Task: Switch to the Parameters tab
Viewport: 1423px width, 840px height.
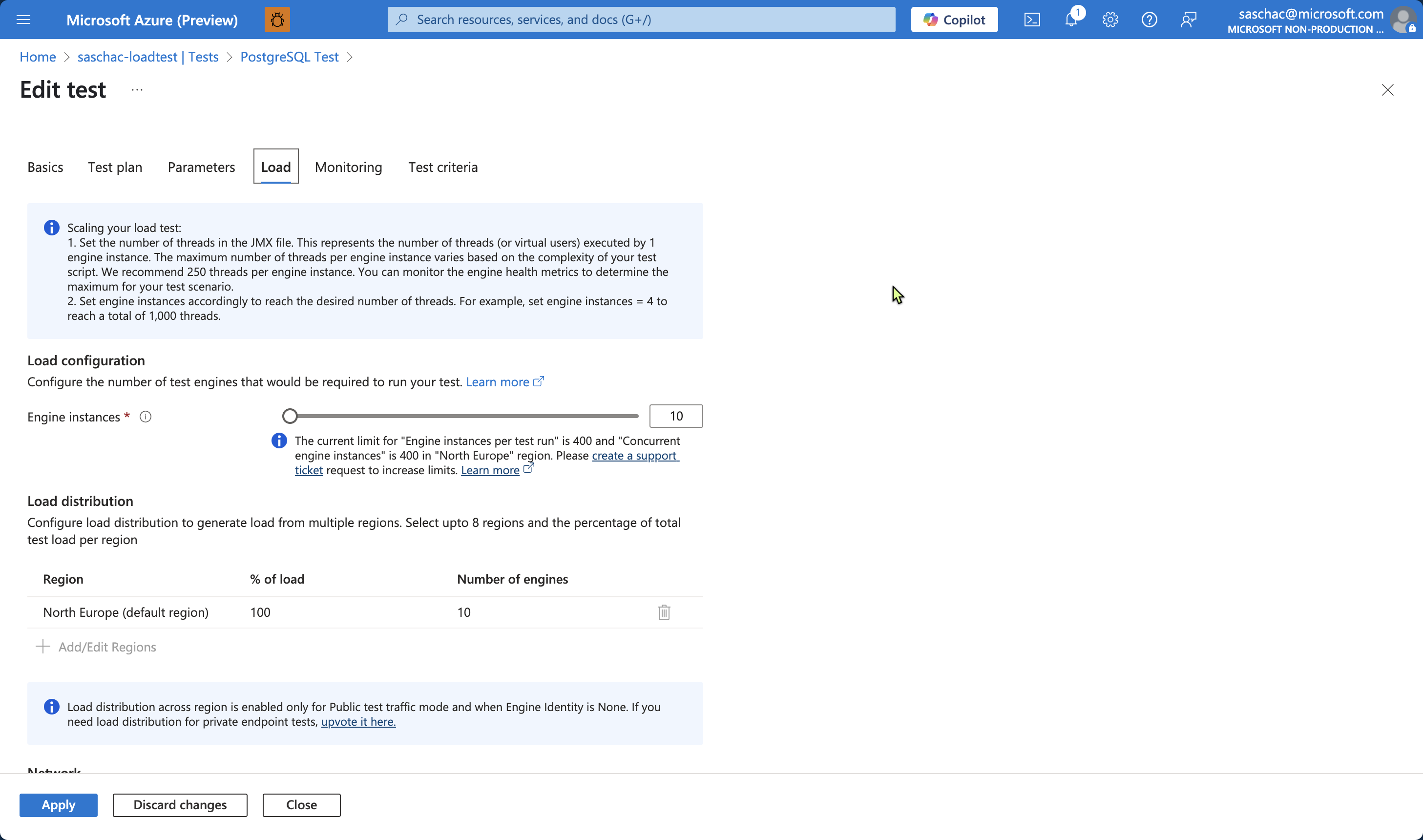Action: [201, 167]
